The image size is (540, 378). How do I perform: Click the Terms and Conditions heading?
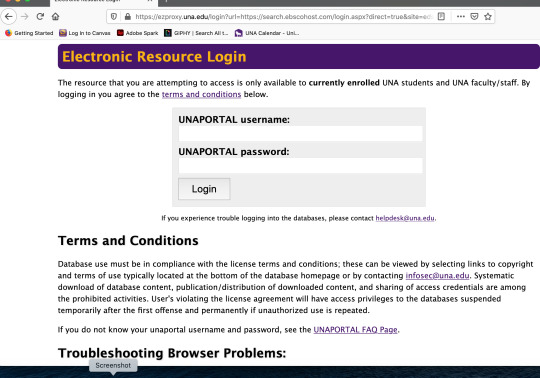[x=128, y=241]
